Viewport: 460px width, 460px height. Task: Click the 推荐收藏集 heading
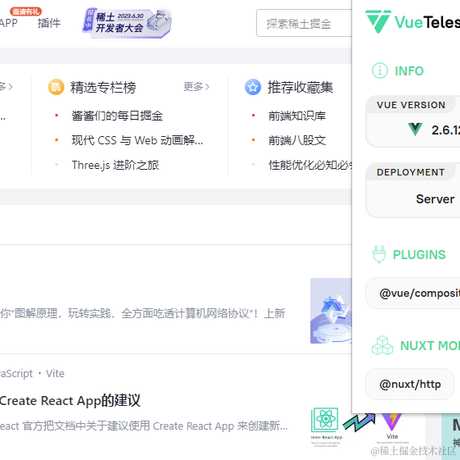point(300,87)
